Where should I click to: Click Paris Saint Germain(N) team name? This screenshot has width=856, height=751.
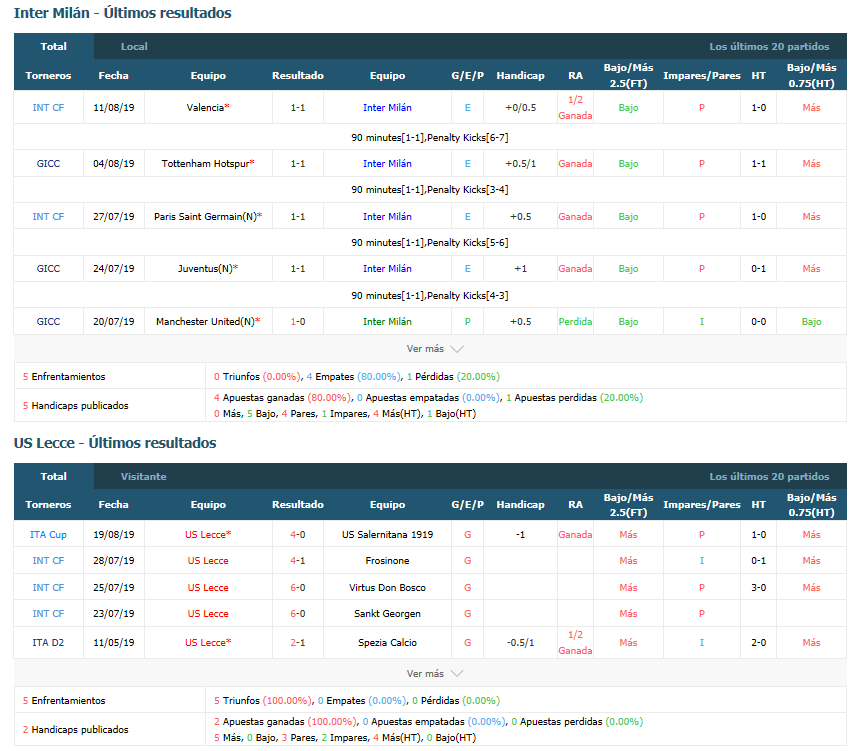point(207,217)
